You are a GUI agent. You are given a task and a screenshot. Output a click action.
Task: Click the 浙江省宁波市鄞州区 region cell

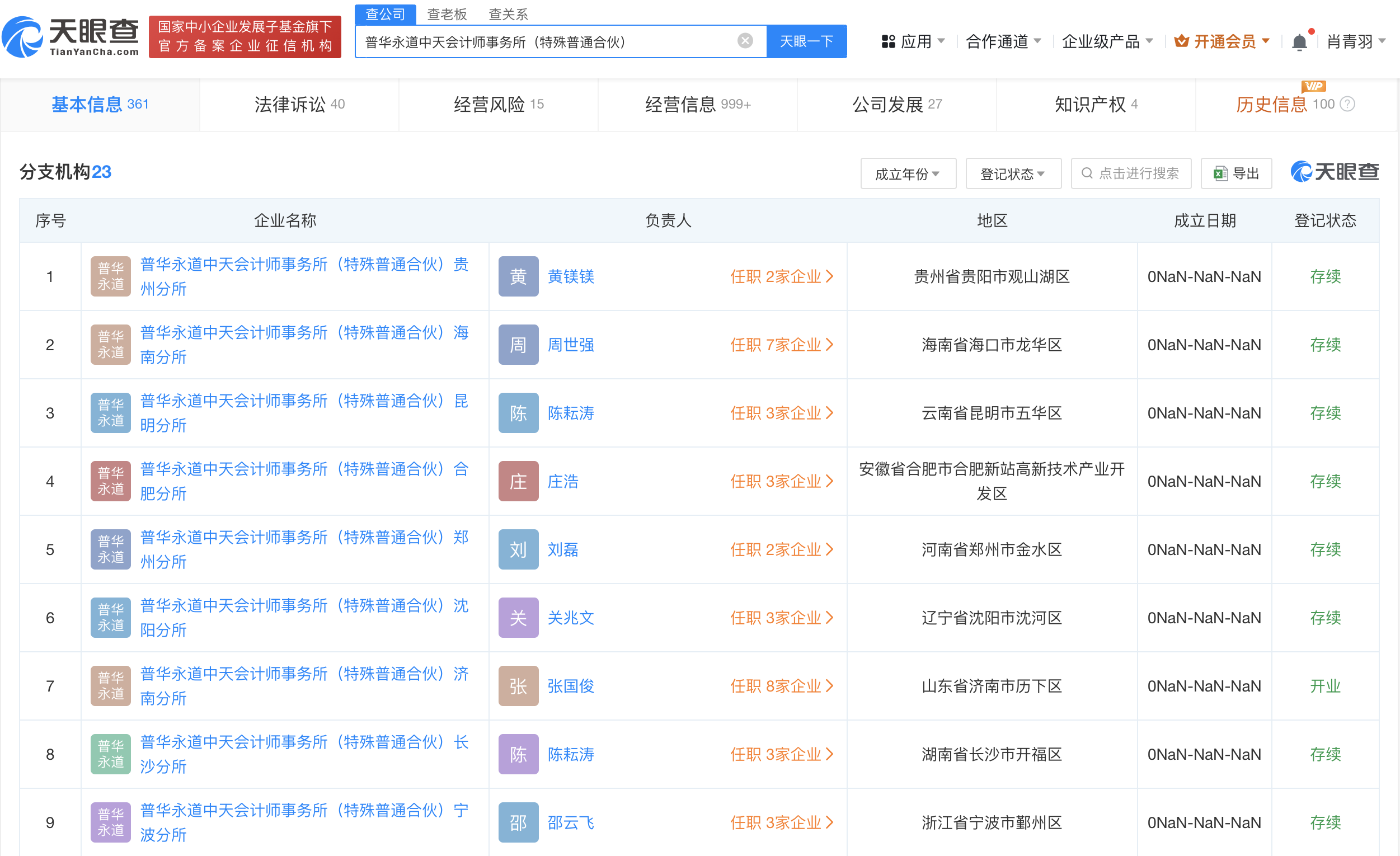[x=992, y=822]
